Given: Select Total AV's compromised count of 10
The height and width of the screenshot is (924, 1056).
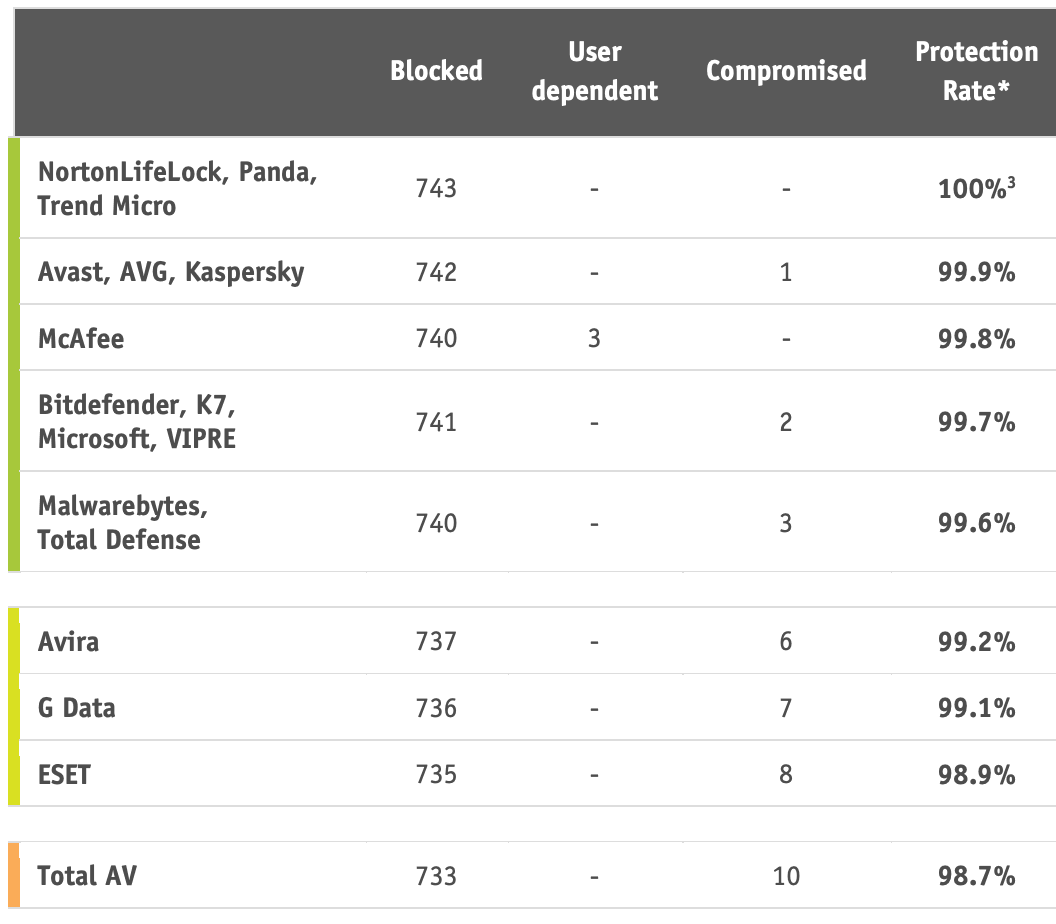Looking at the screenshot, I should click(x=786, y=876).
